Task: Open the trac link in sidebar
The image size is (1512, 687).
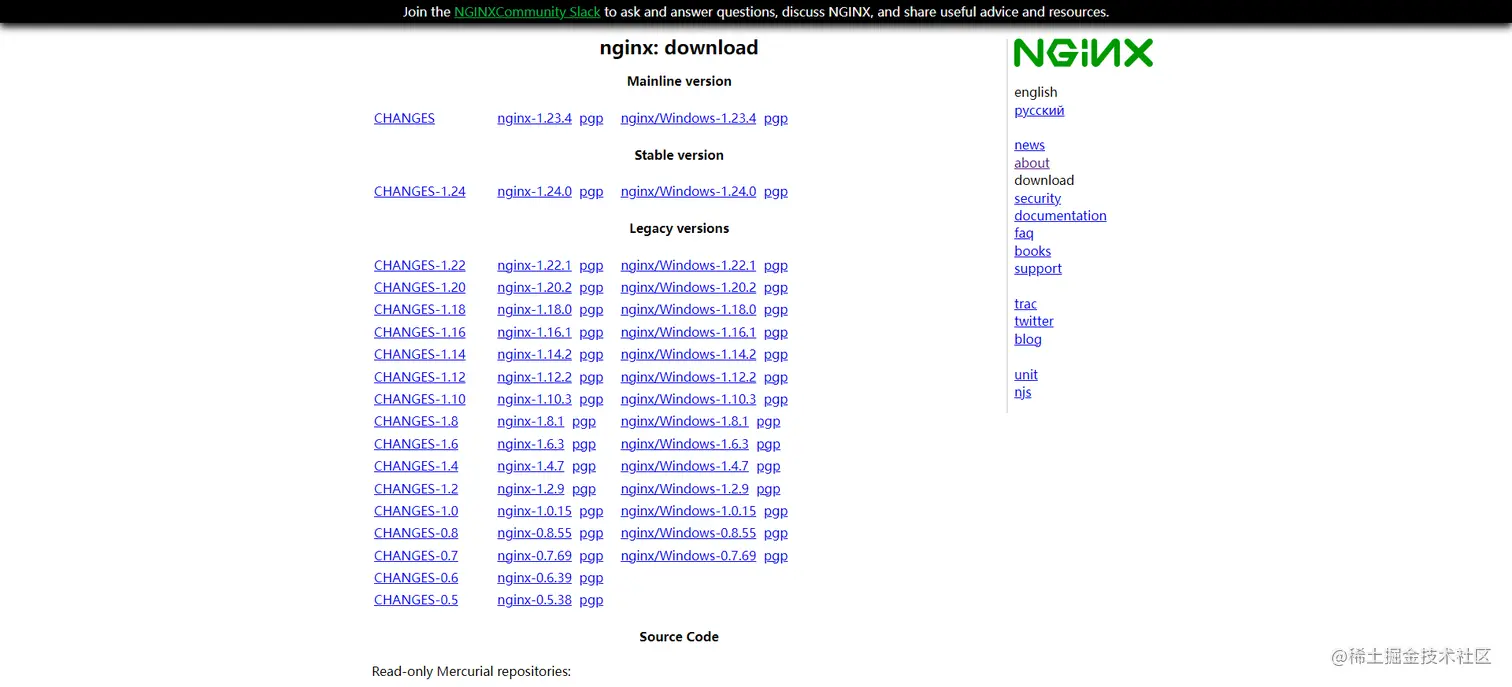Action: point(1025,304)
